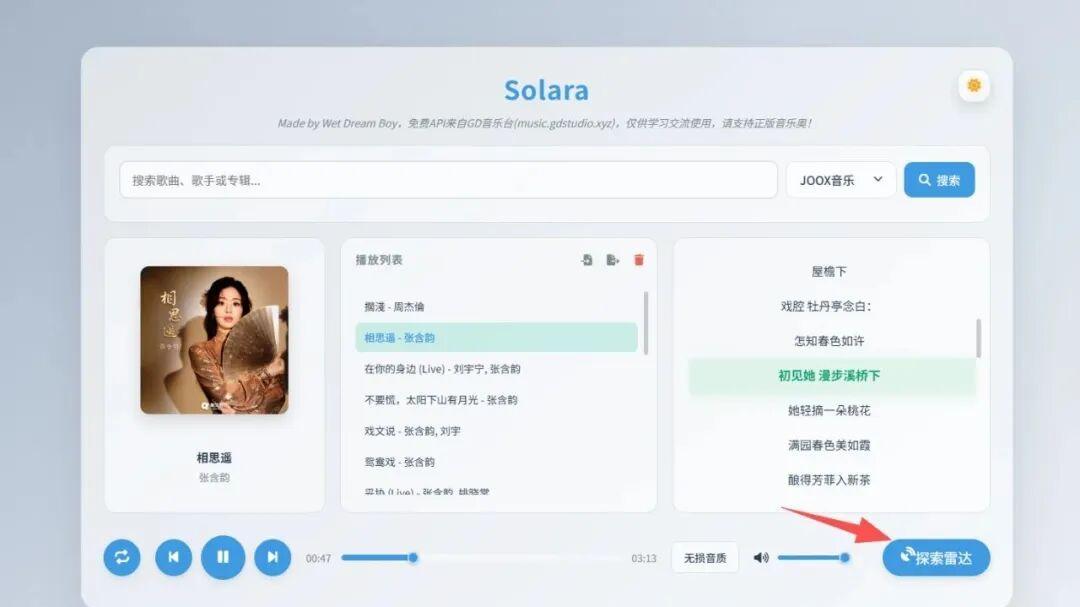Viewport: 1080px width, 607px height.
Task: Skip to the next track
Action: tap(272, 557)
